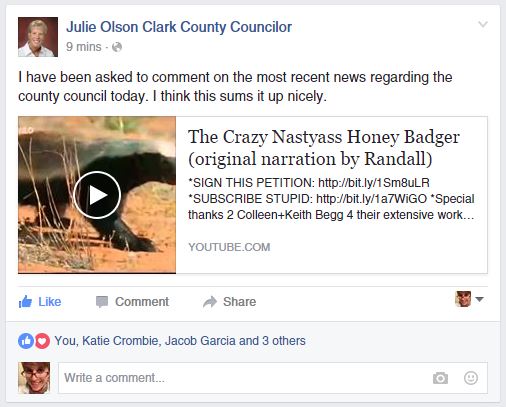Image resolution: width=506 pixels, height=407 pixels.
Task: Click the Crazy Nastyass Honey Badger title
Action: (x=324, y=148)
